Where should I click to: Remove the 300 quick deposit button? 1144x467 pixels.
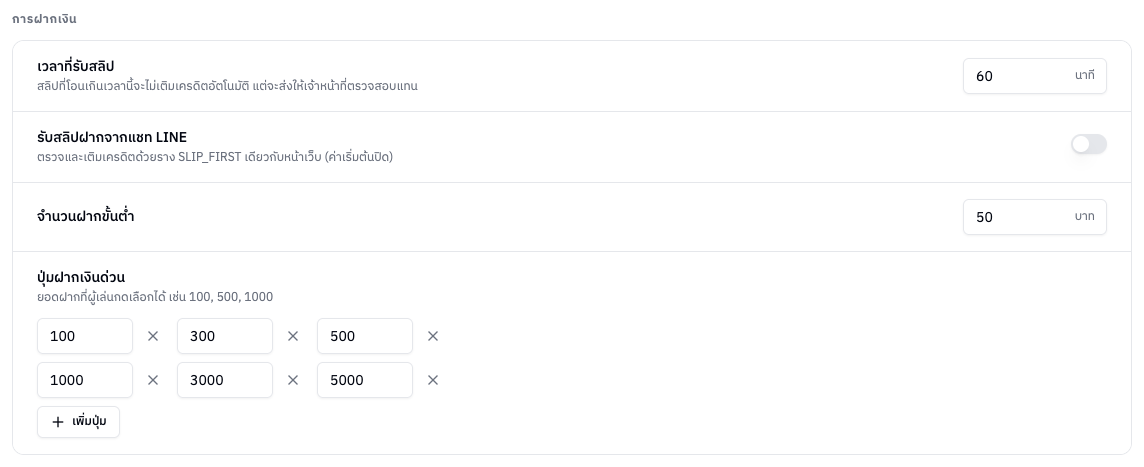pyautogui.click(x=293, y=336)
